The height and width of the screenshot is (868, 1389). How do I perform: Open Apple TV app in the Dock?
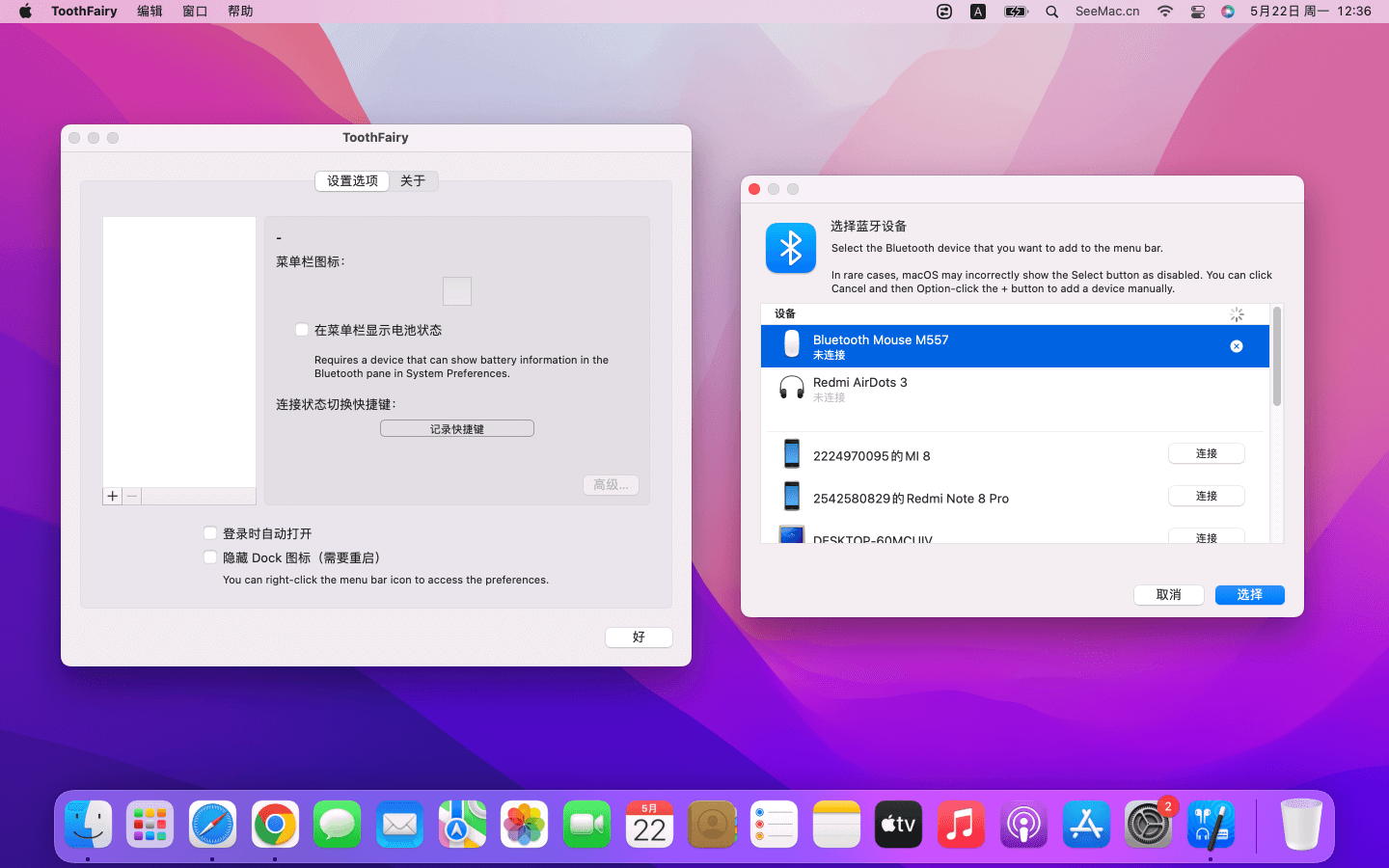coord(898,824)
